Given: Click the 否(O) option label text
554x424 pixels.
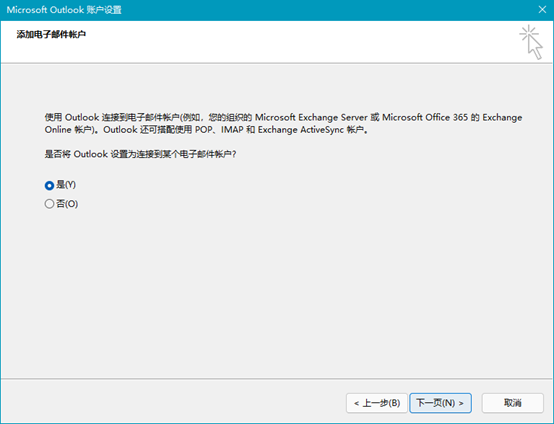Looking at the screenshot, I should point(67,204).
